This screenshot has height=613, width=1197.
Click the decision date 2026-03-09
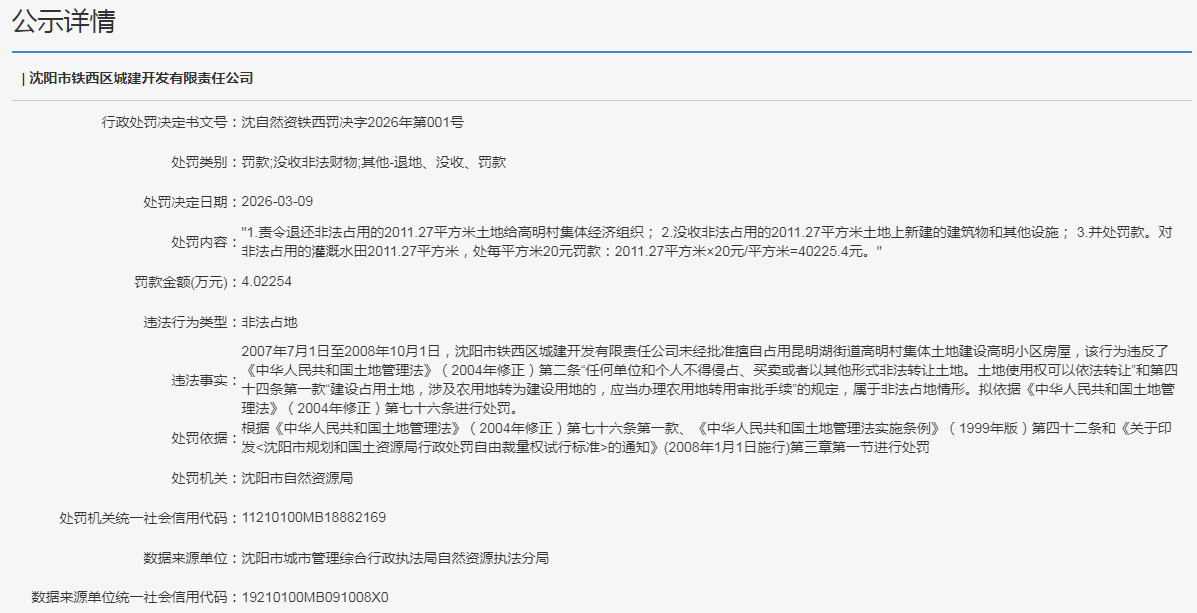point(277,201)
